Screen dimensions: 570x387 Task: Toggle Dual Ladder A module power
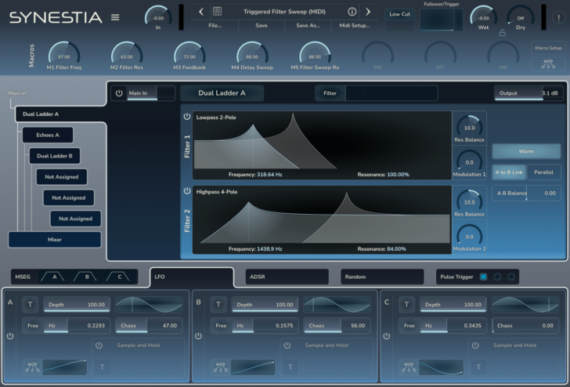click(119, 93)
